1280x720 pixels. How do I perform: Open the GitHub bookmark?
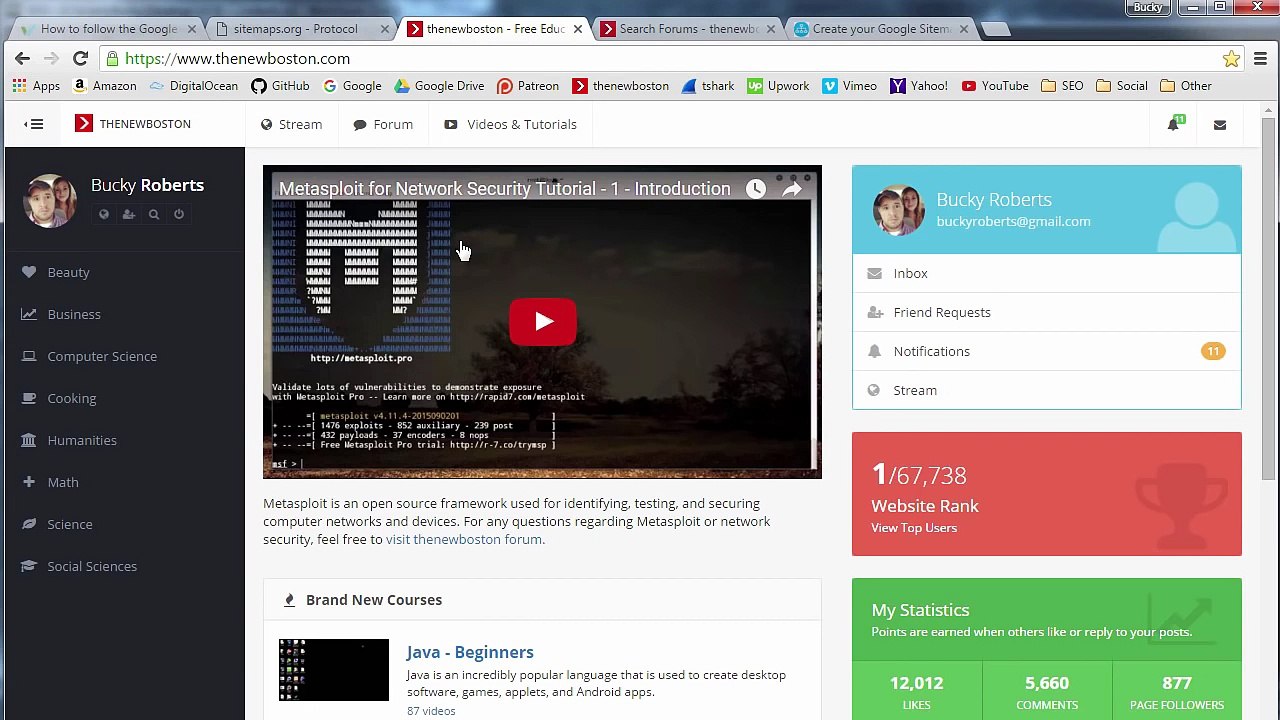point(281,86)
